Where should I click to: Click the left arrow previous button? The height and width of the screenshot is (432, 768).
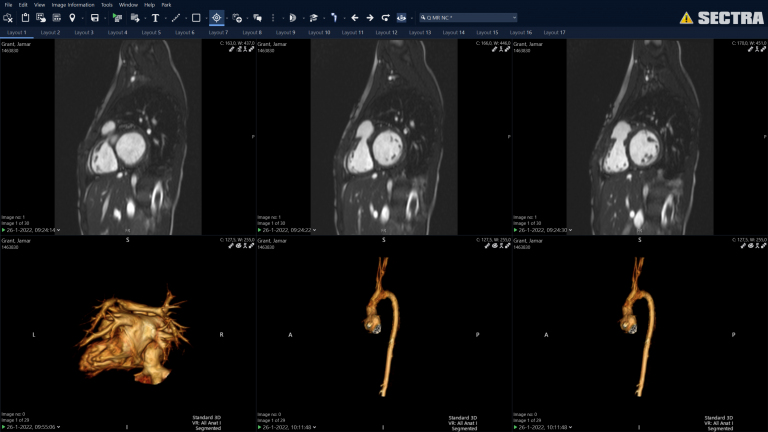point(354,18)
